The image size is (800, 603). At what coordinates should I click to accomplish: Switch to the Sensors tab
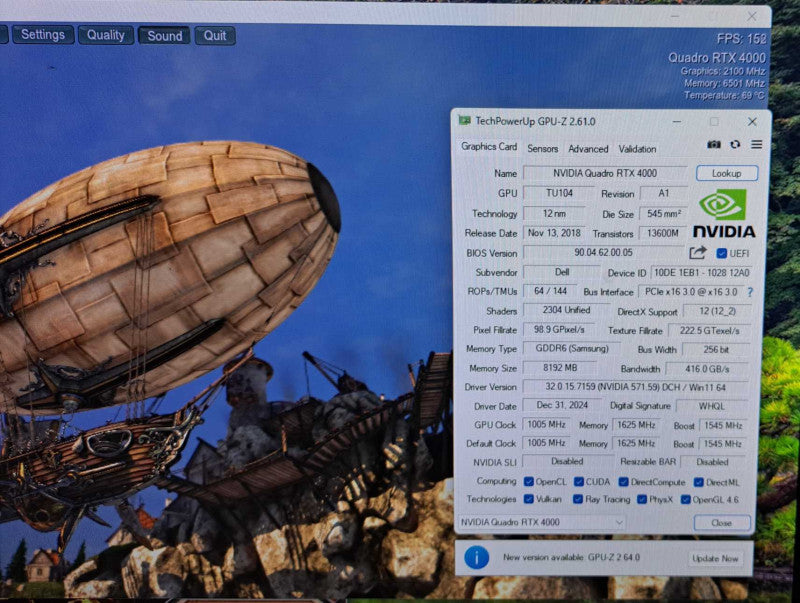coord(542,148)
